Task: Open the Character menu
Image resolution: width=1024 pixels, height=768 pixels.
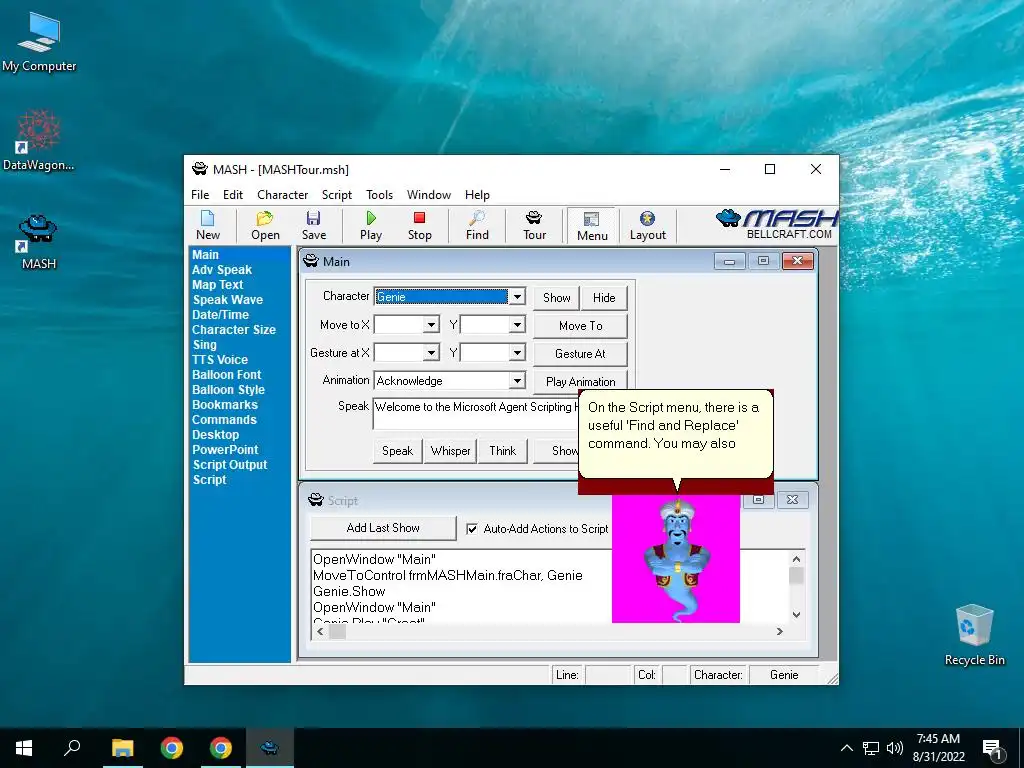Action: (x=282, y=195)
